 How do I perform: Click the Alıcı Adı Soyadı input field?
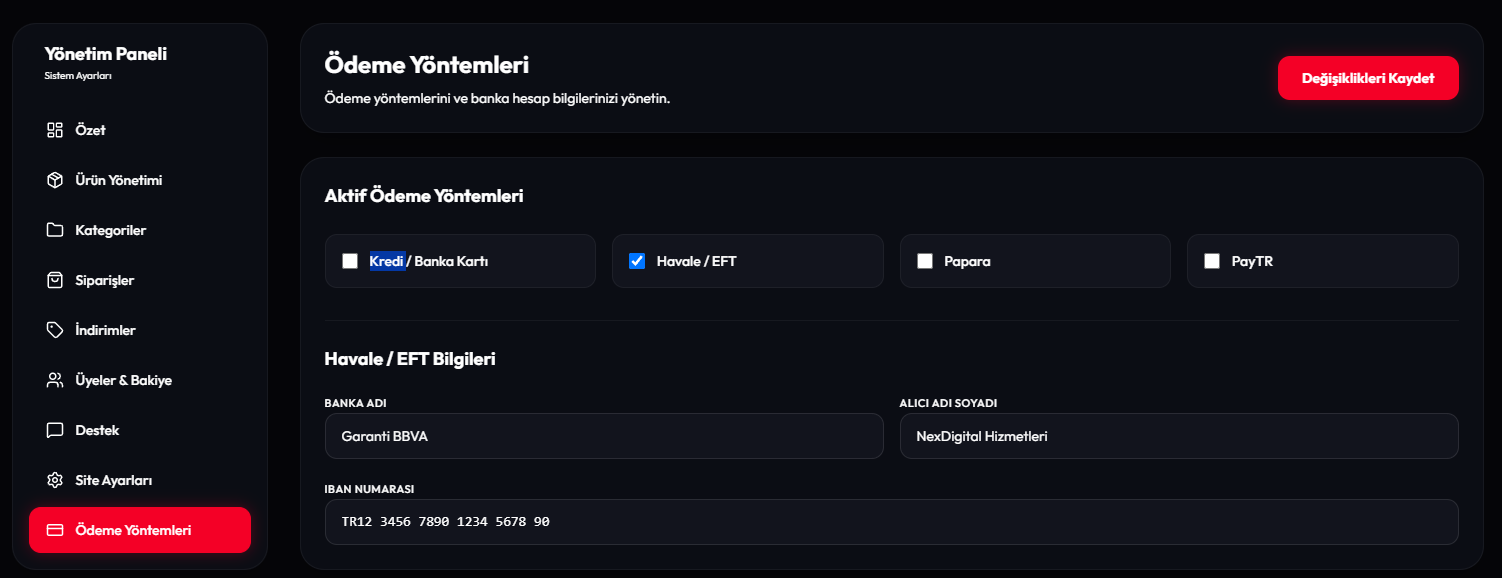(1179, 436)
